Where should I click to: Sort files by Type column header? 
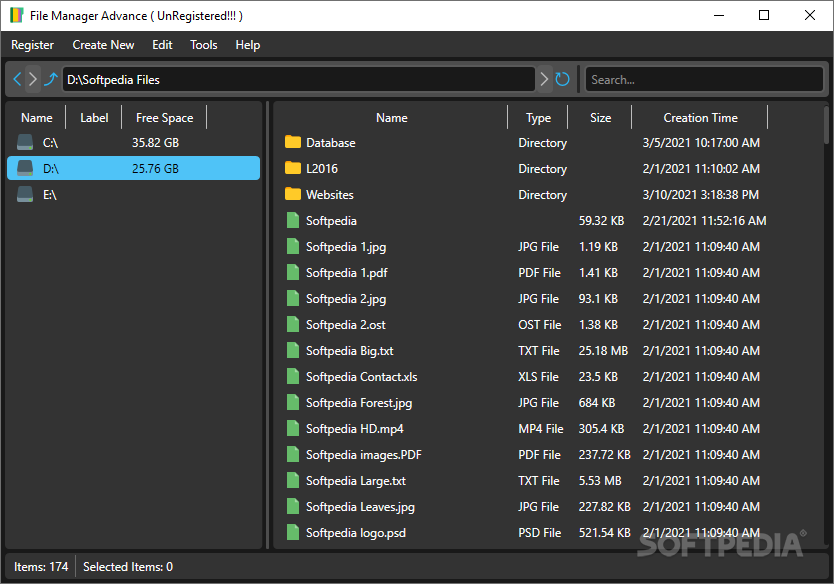(x=538, y=118)
